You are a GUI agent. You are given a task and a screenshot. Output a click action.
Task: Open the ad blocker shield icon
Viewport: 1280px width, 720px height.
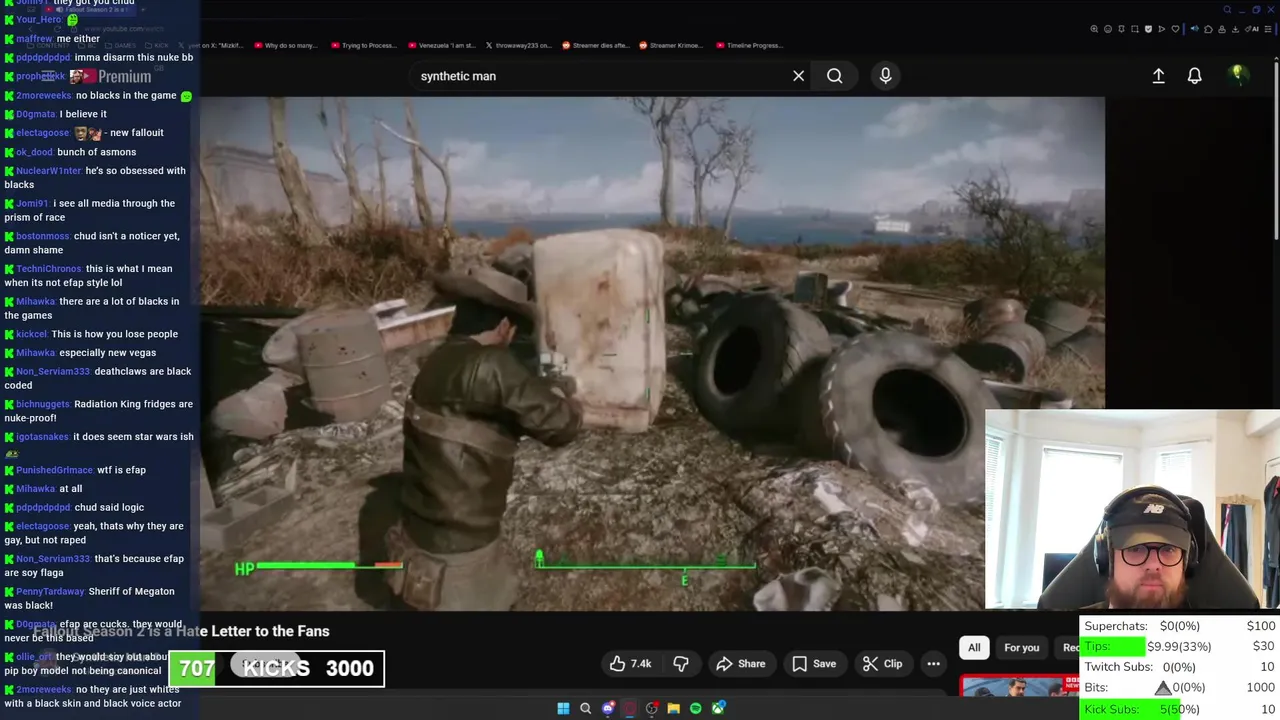pyautogui.click(x=1148, y=29)
